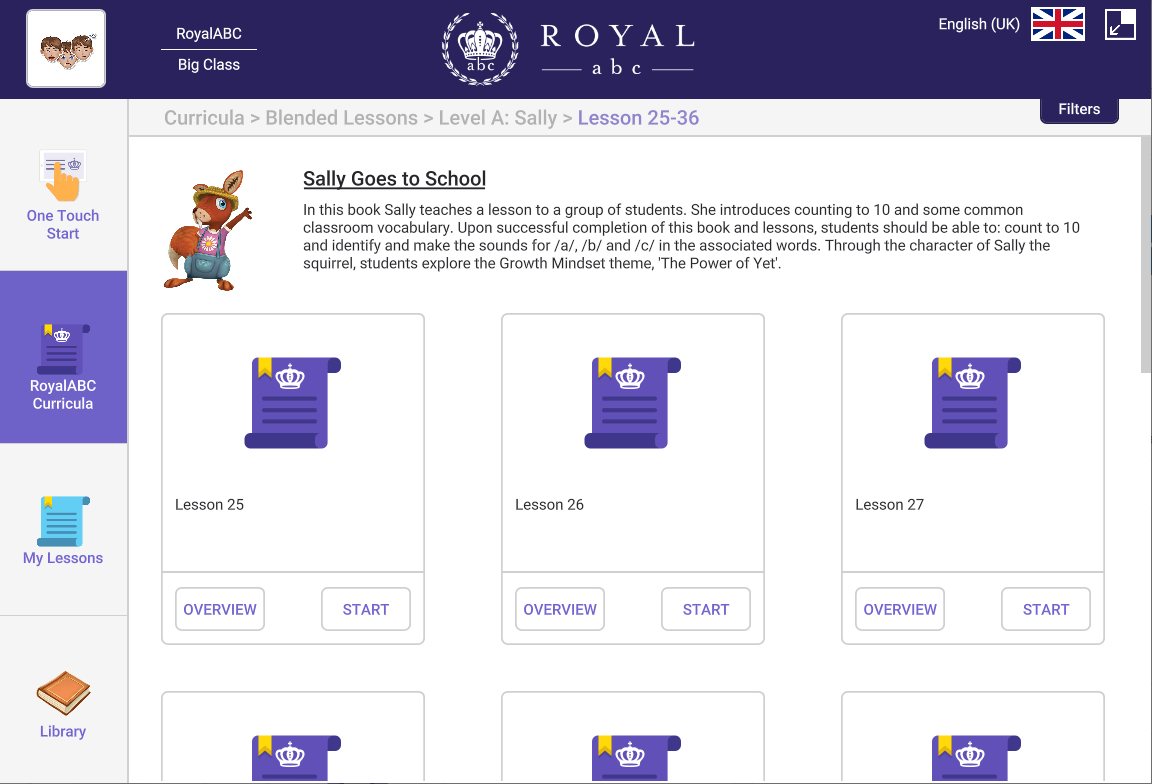1152x784 pixels.
Task: Click the Lesson 25 scroll icon
Action: 292,403
